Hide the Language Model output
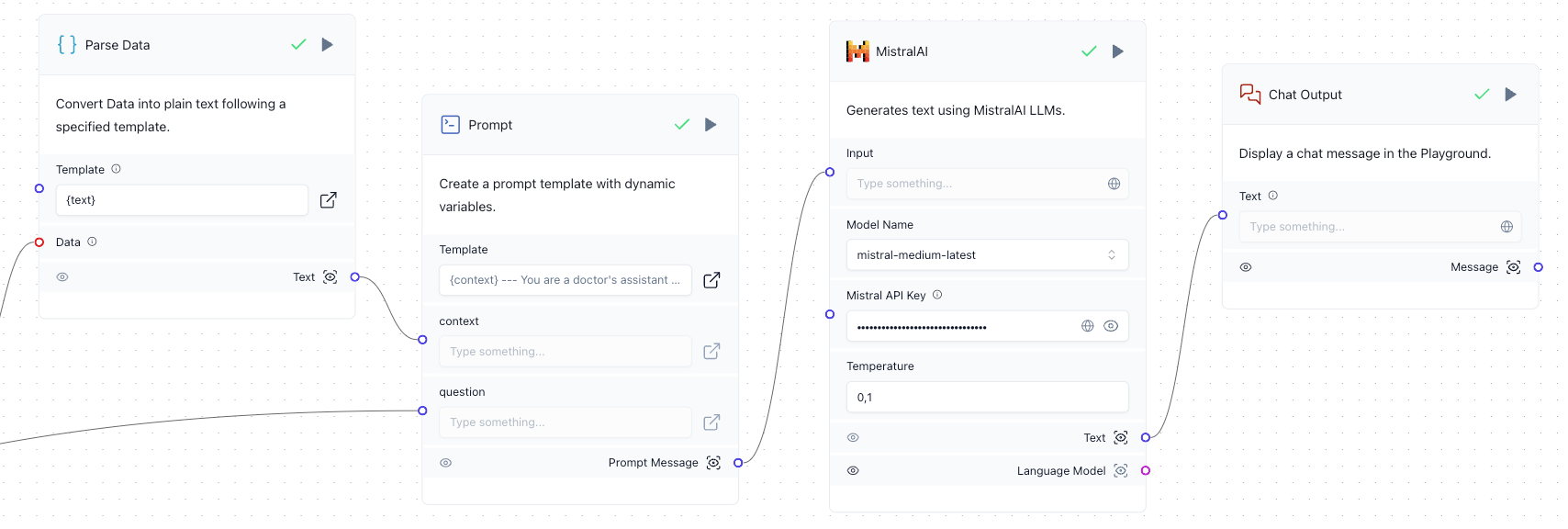Image resolution: width=1568 pixels, height=529 pixels. [853, 470]
